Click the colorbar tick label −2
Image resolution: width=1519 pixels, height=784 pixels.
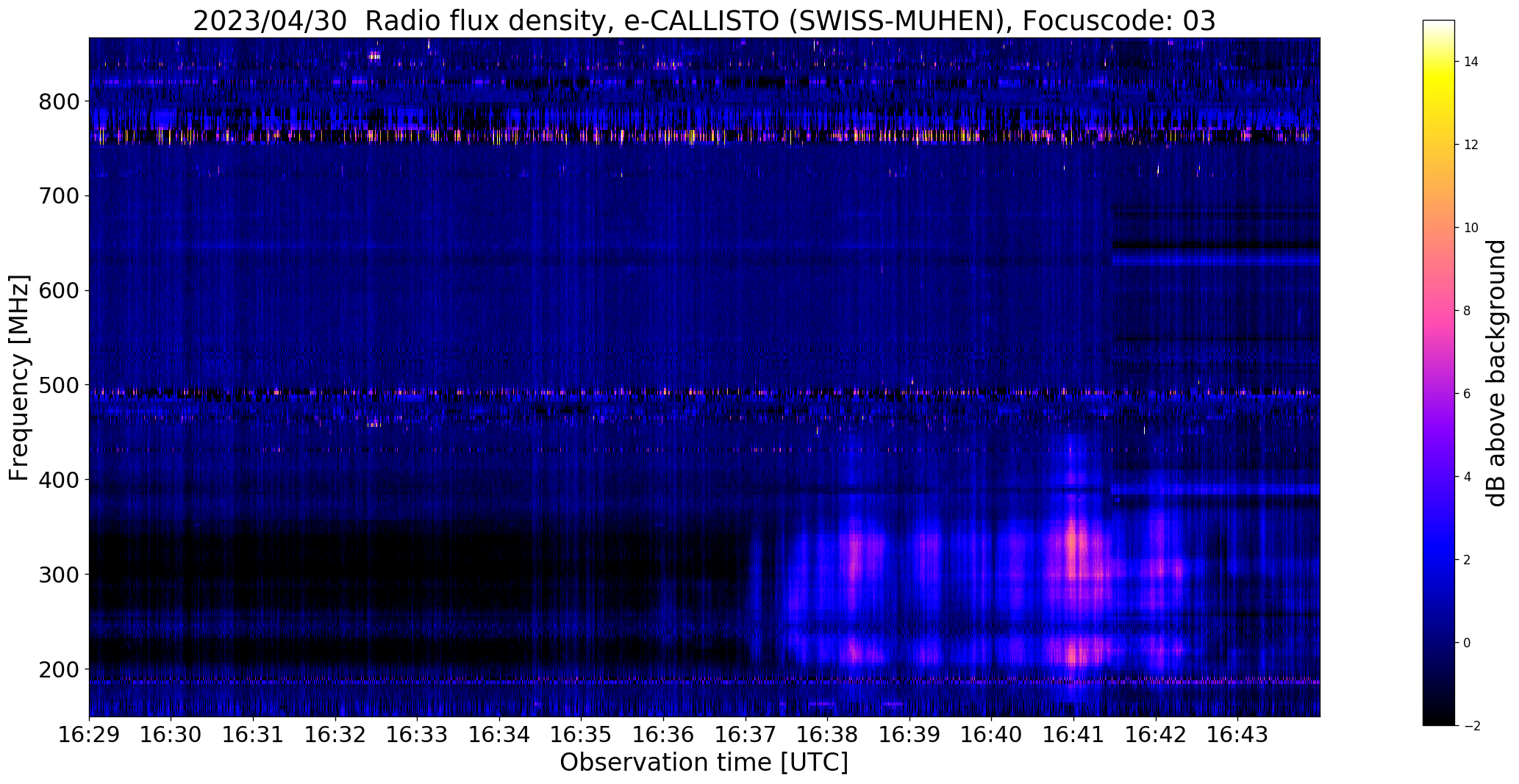(x=1471, y=726)
